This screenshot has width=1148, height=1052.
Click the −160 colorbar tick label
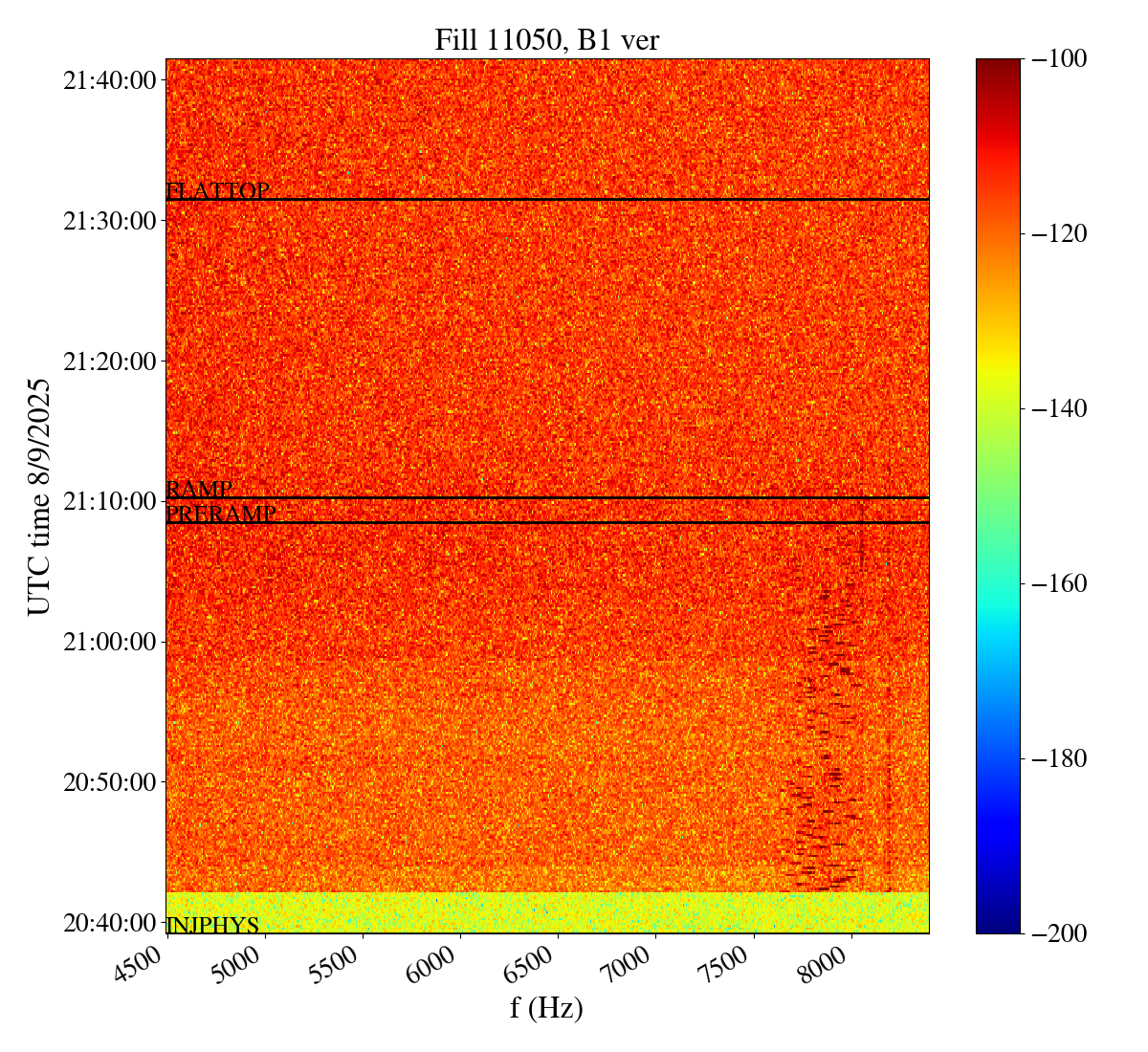[1055, 583]
